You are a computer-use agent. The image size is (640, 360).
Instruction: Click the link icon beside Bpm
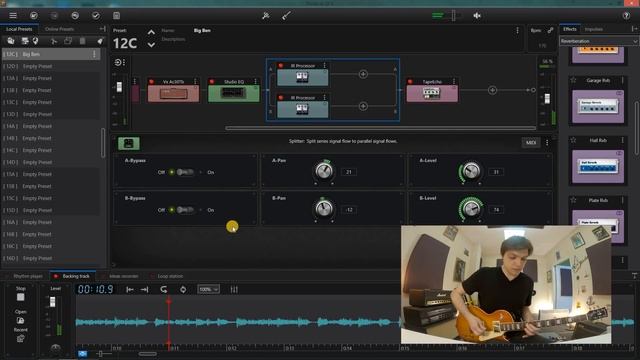(x=550, y=30)
